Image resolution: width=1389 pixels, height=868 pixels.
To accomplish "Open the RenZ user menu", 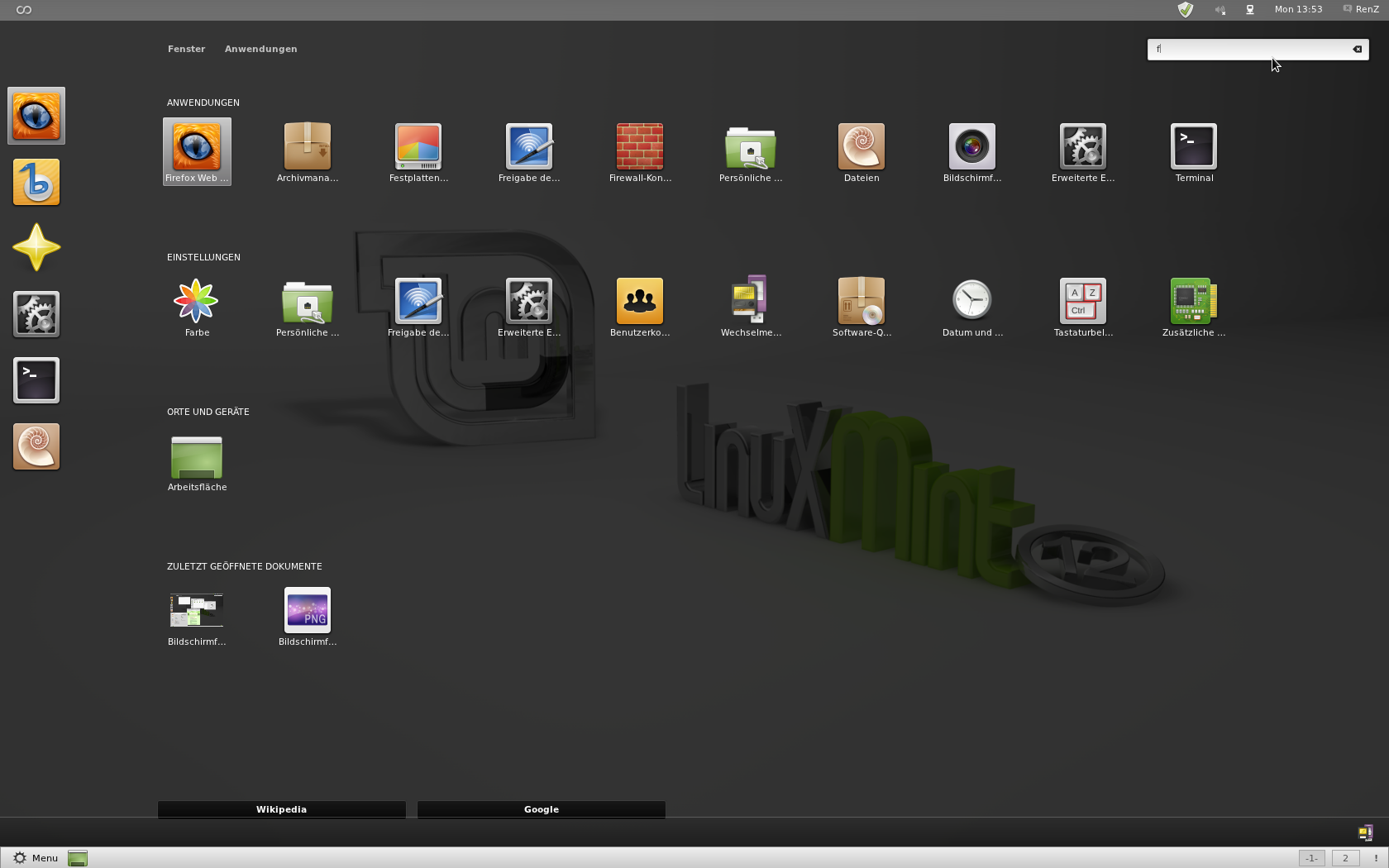I will click(x=1360, y=10).
